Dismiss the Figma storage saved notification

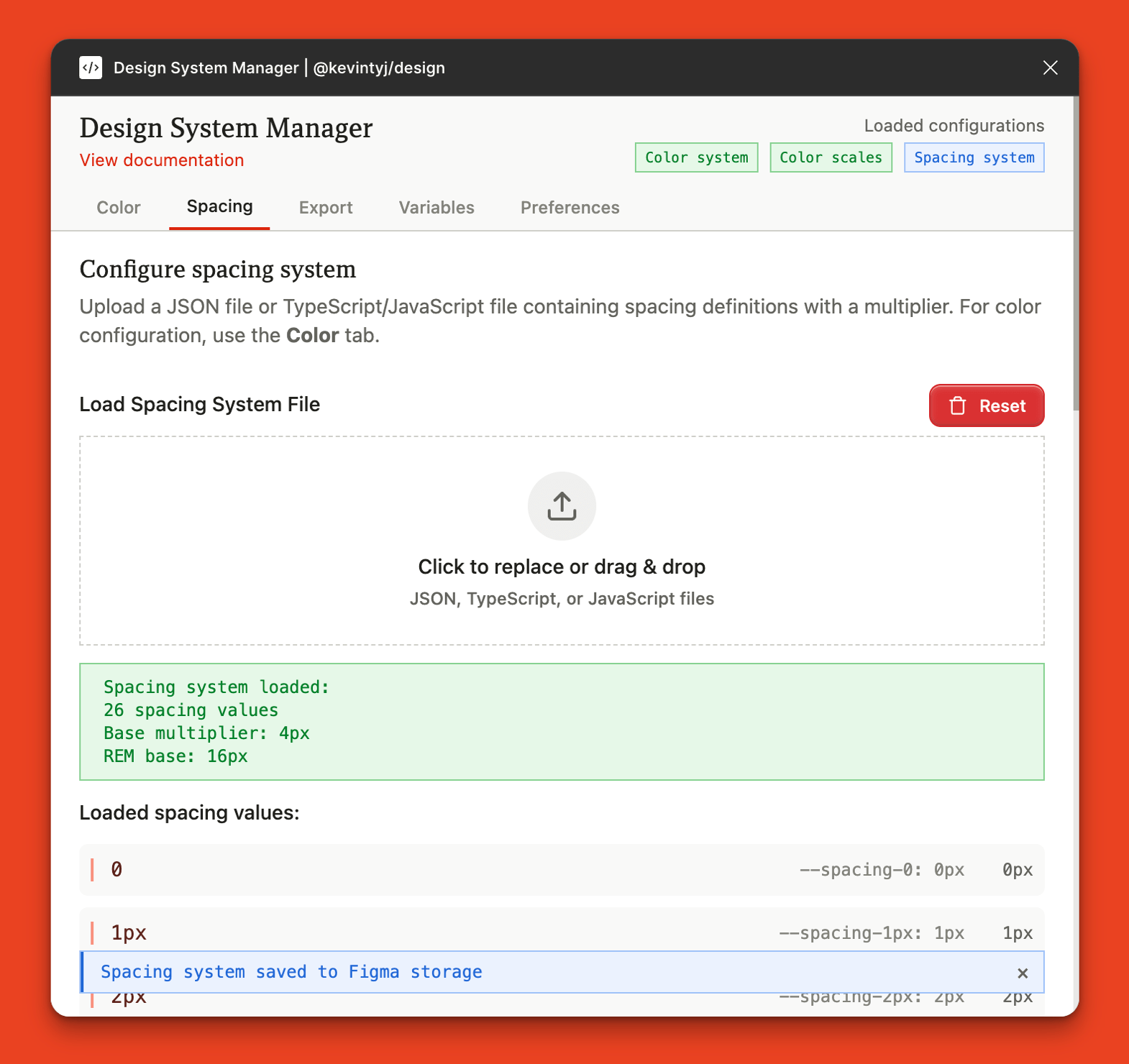coord(1023,973)
